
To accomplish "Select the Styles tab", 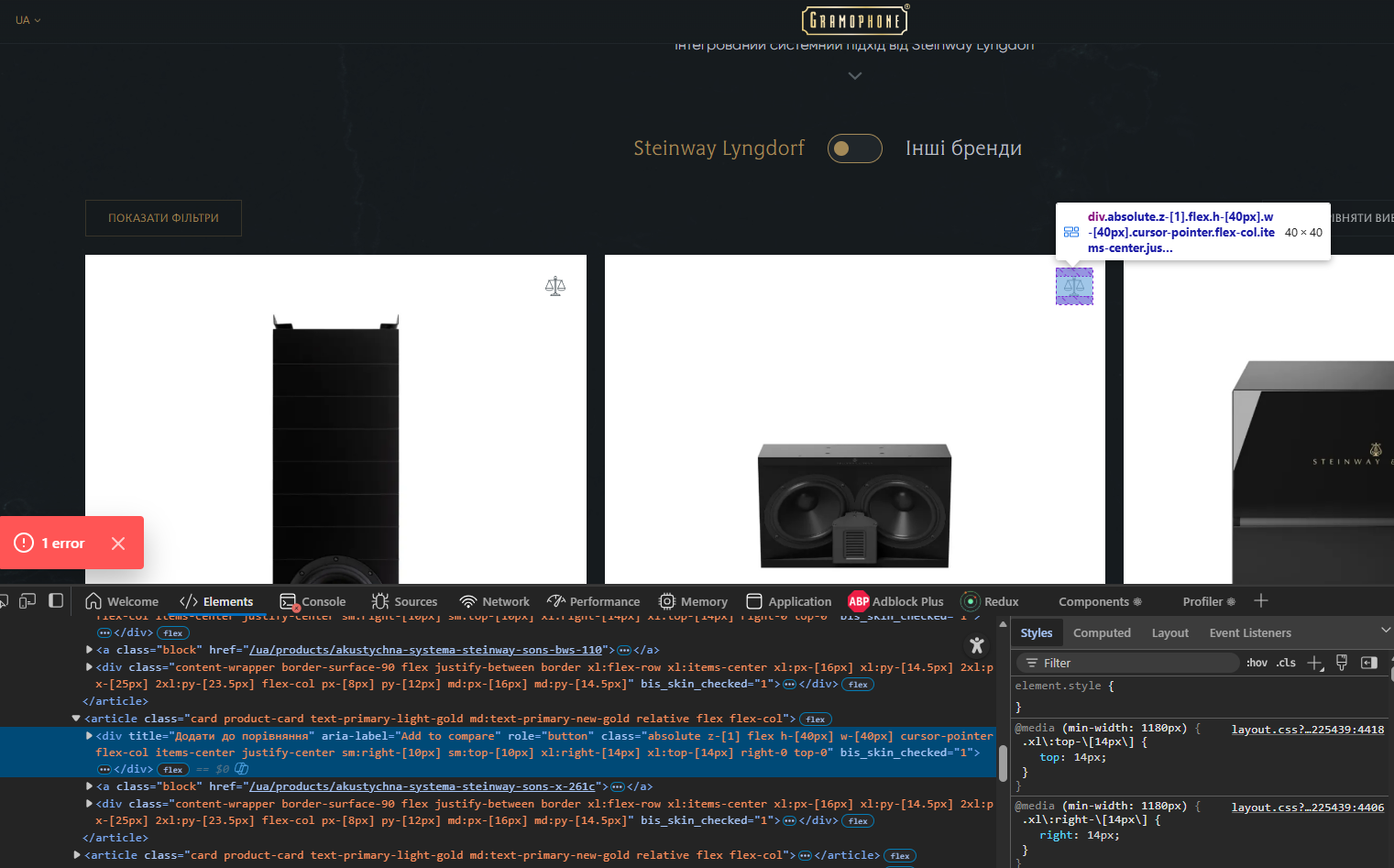I will click(x=1037, y=632).
